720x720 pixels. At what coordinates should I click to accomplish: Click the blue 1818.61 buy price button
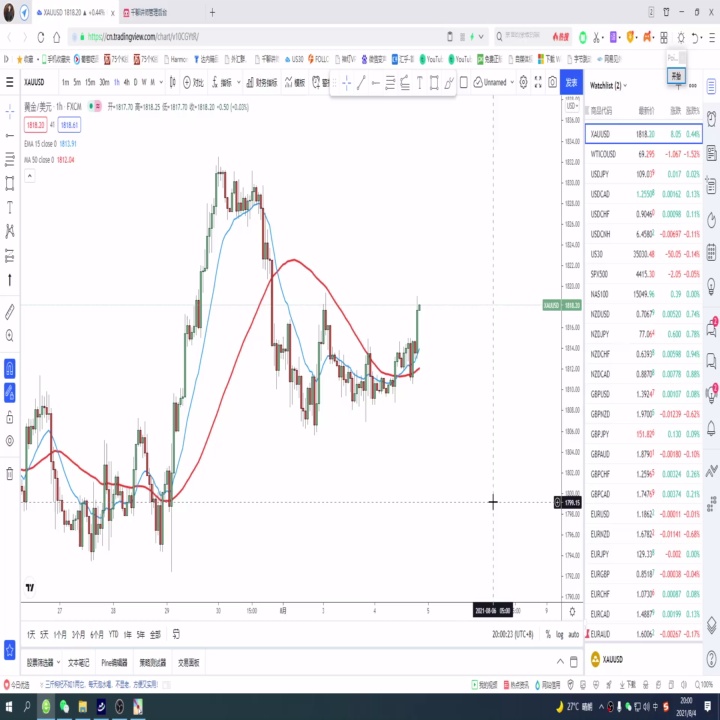pos(69,124)
